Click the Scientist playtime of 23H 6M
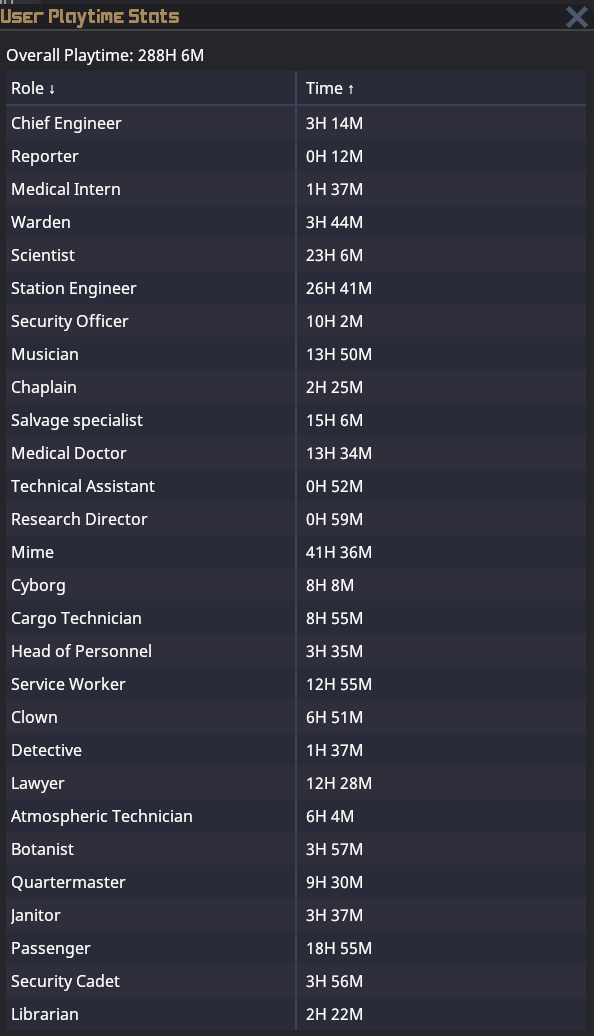The image size is (594, 1036). point(334,255)
